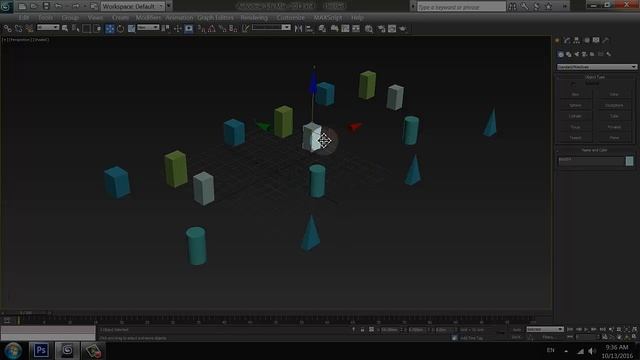Enable the AutoGrid checkbox

573,84
